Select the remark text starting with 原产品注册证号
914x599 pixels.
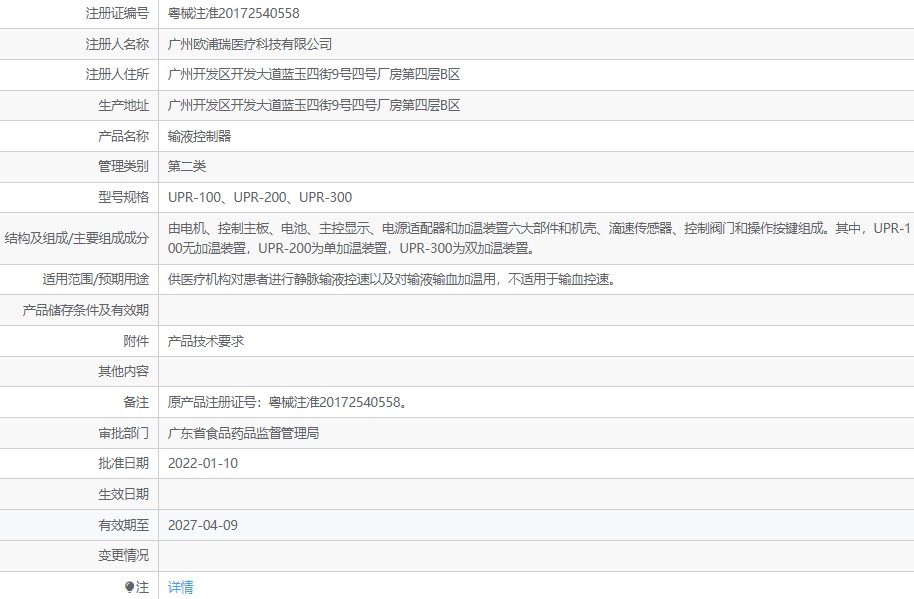[287, 402]
